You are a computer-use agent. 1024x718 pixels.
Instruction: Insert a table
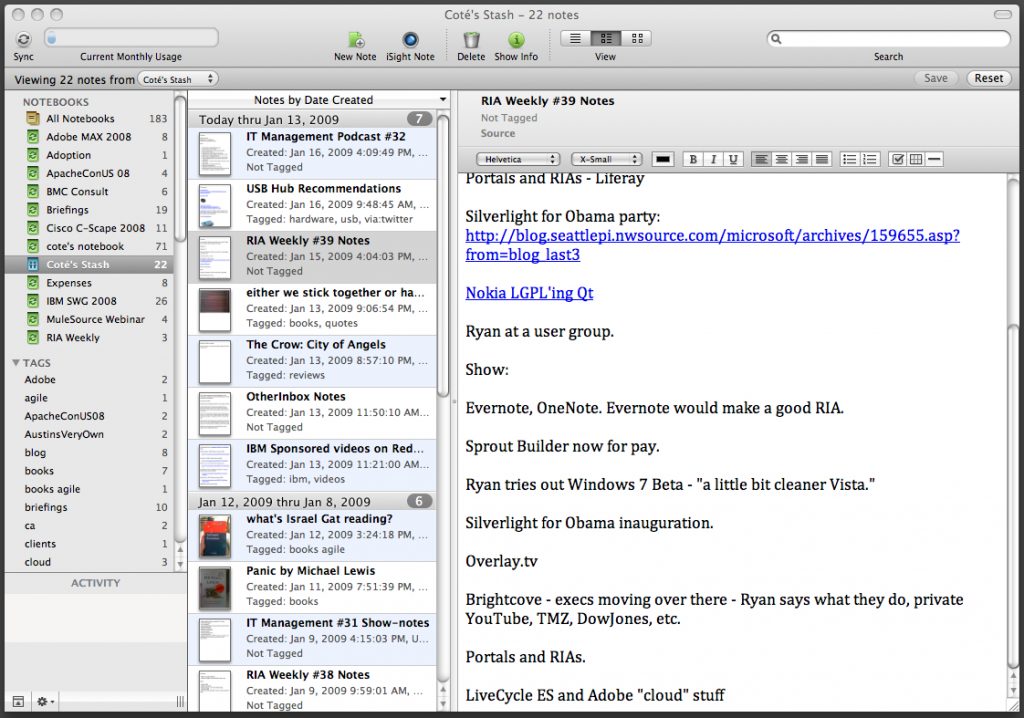(x=916, y=159)
